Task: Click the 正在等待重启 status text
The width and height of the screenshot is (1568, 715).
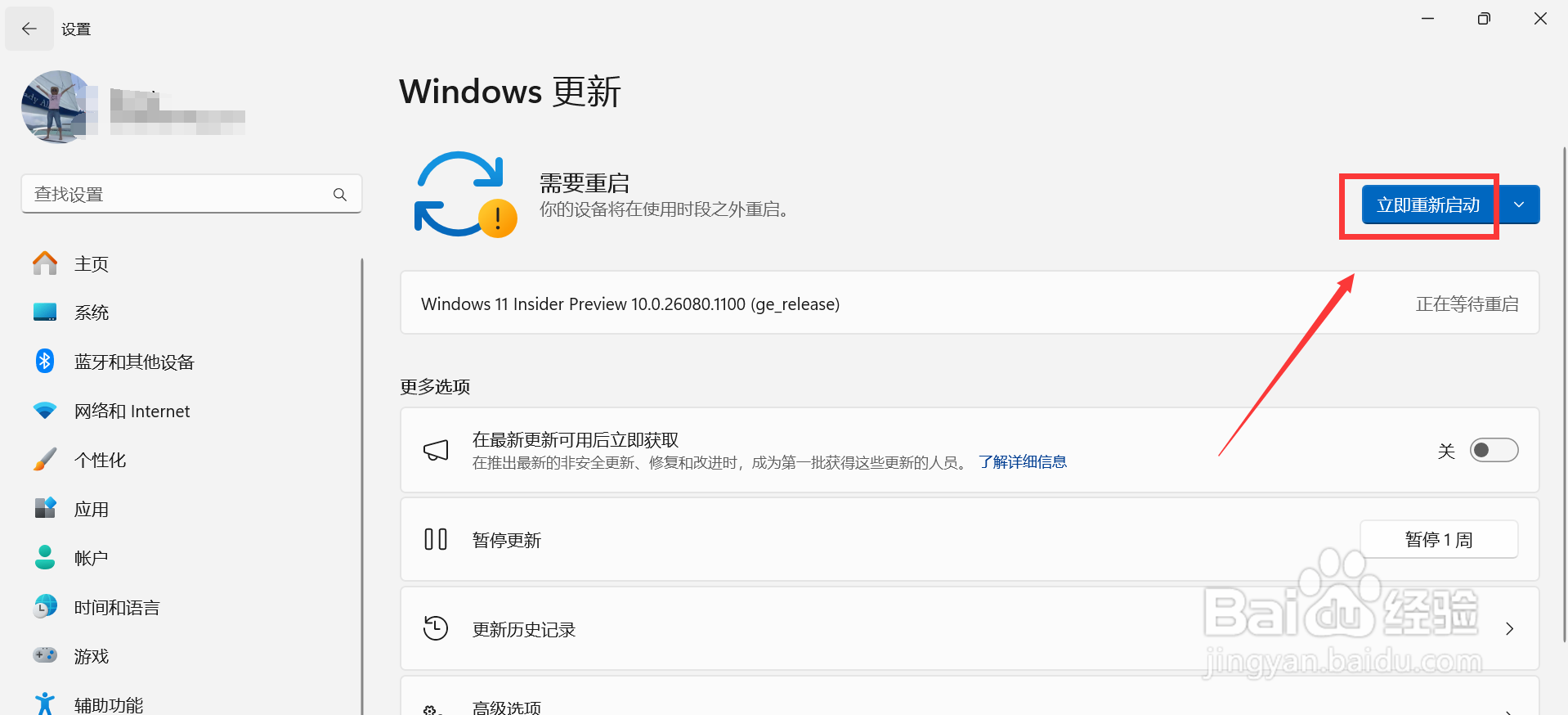Action: point(1467,304)
